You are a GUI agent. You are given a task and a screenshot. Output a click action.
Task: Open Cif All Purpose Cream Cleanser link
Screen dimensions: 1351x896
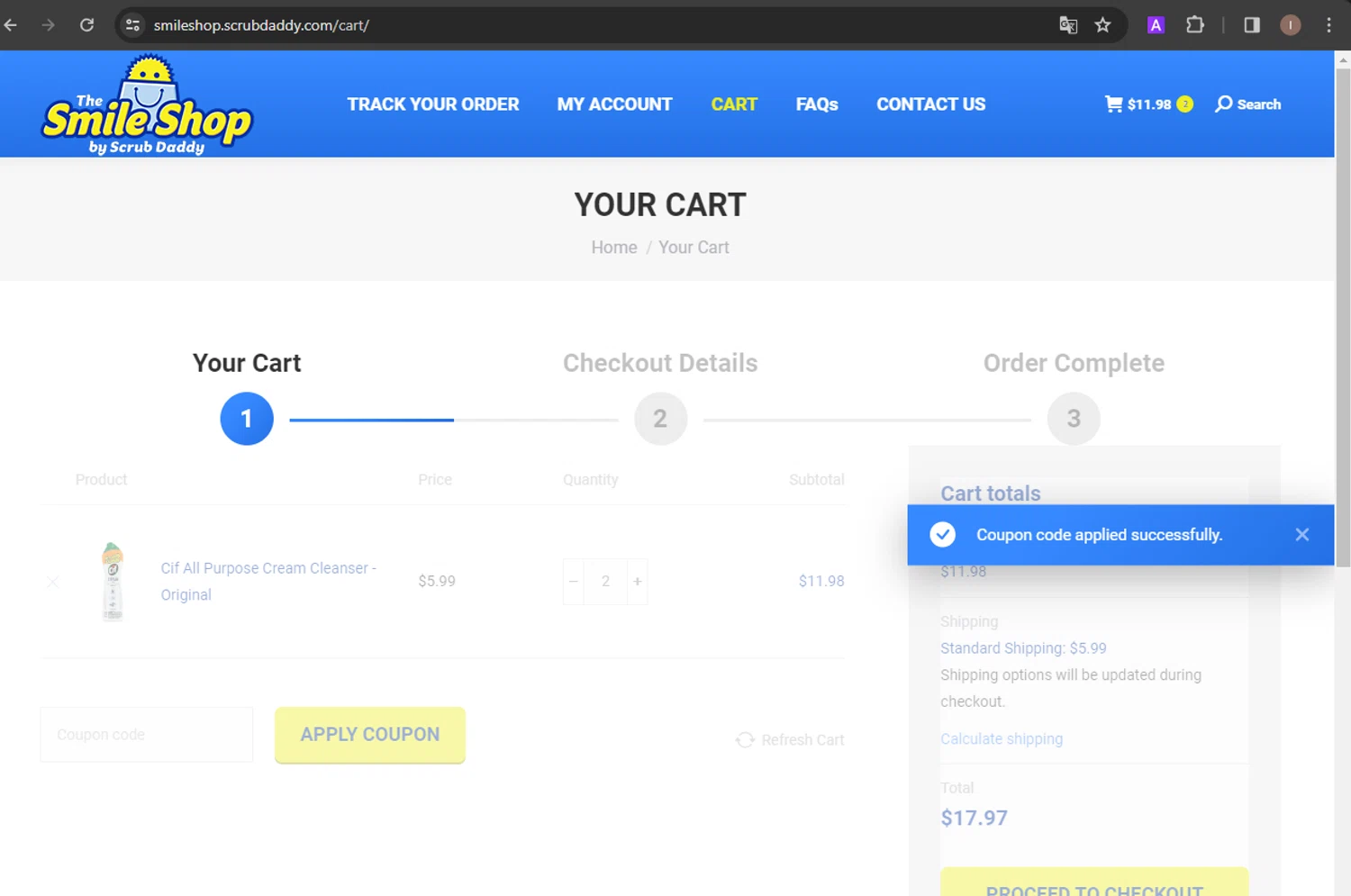[268, 582]
